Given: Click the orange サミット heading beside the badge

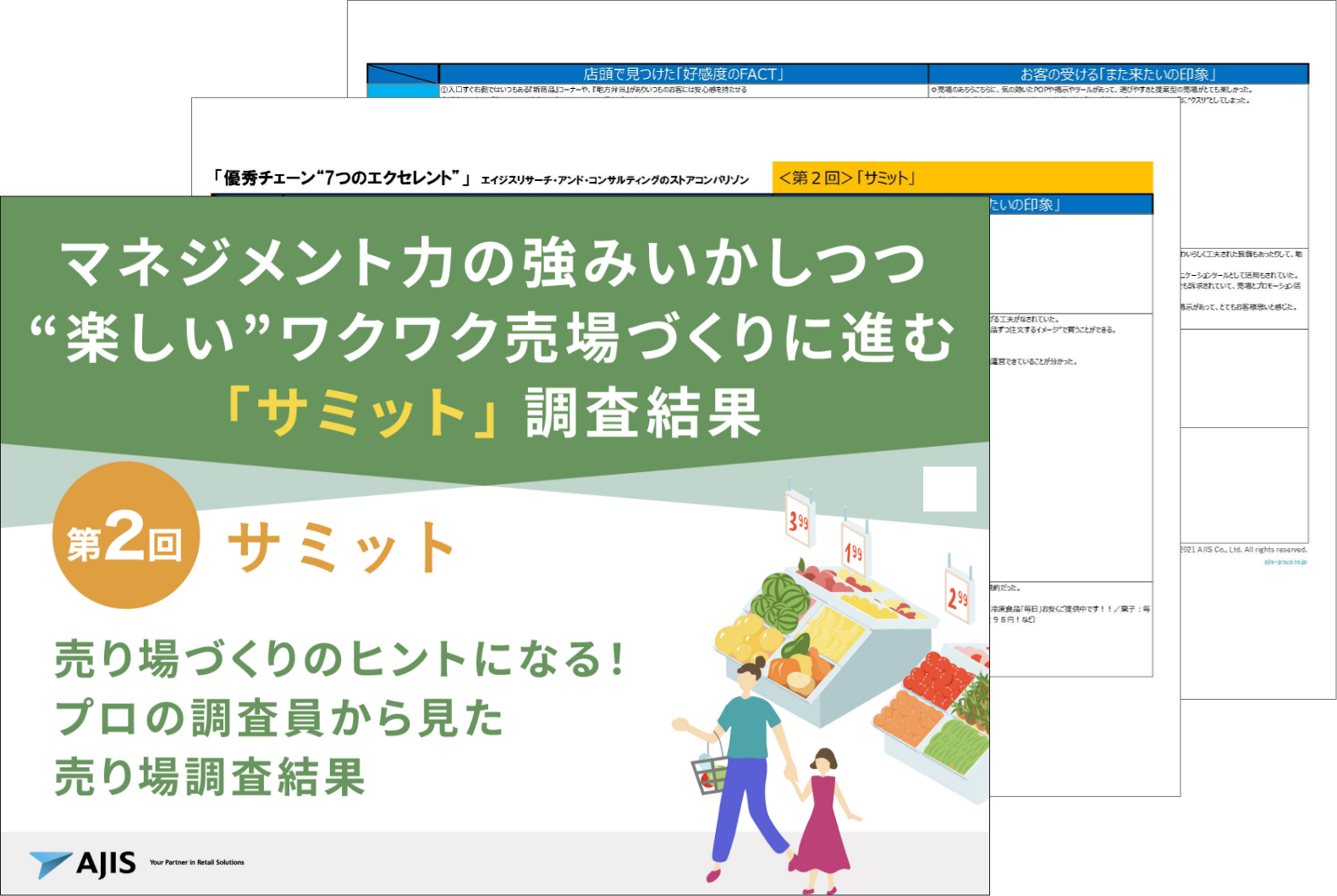Looking at the screenshot, I should 342,547.
